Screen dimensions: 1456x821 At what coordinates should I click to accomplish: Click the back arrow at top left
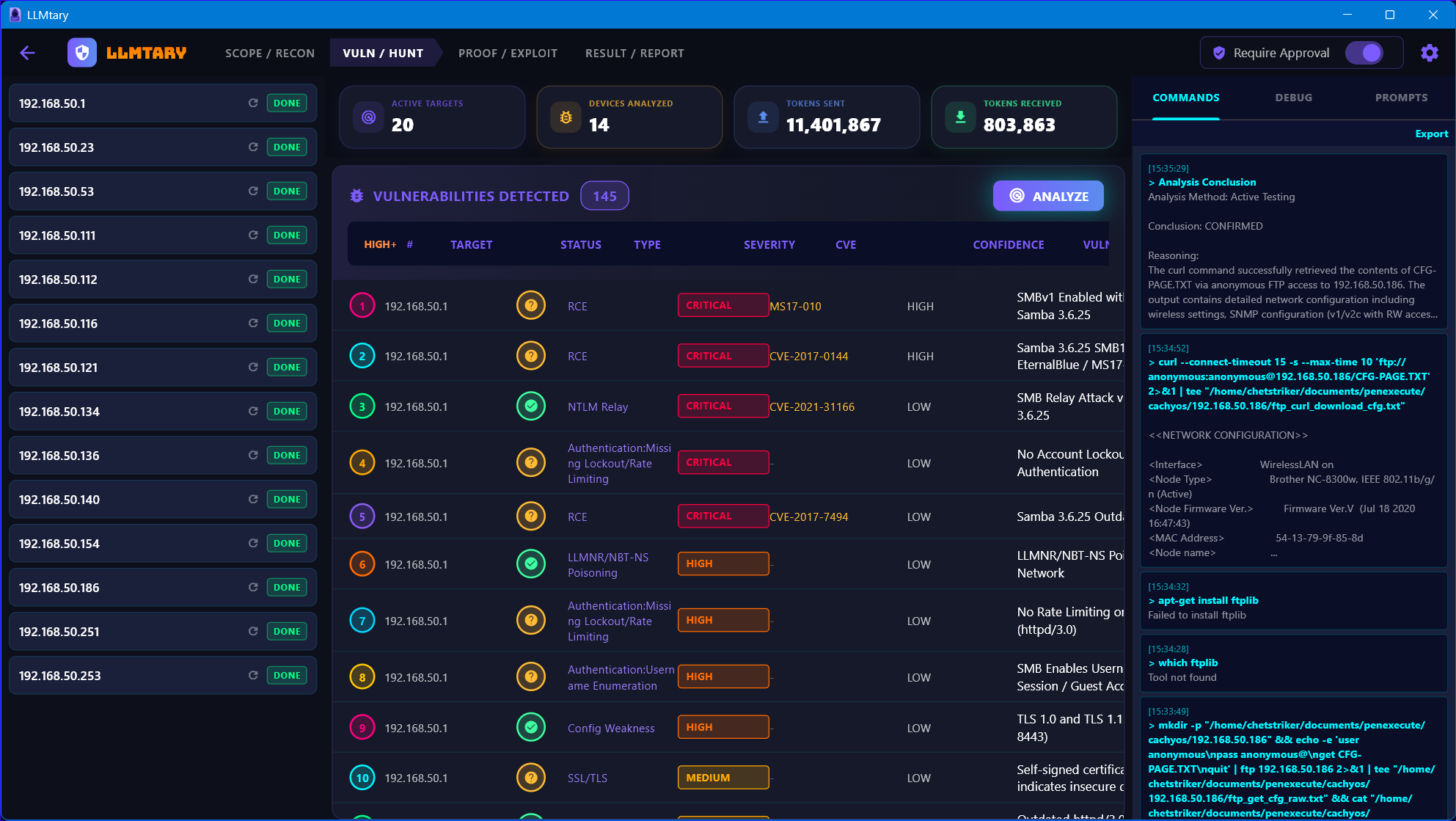[x=27, y=52]
